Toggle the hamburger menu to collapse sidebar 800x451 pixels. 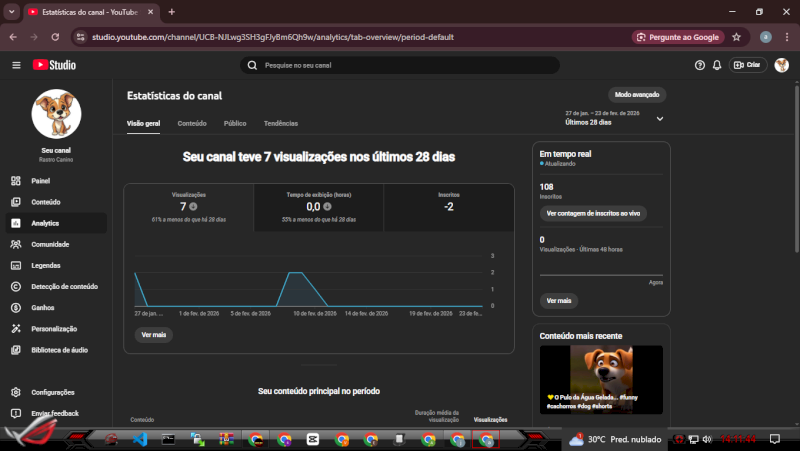tap(16, 65)
